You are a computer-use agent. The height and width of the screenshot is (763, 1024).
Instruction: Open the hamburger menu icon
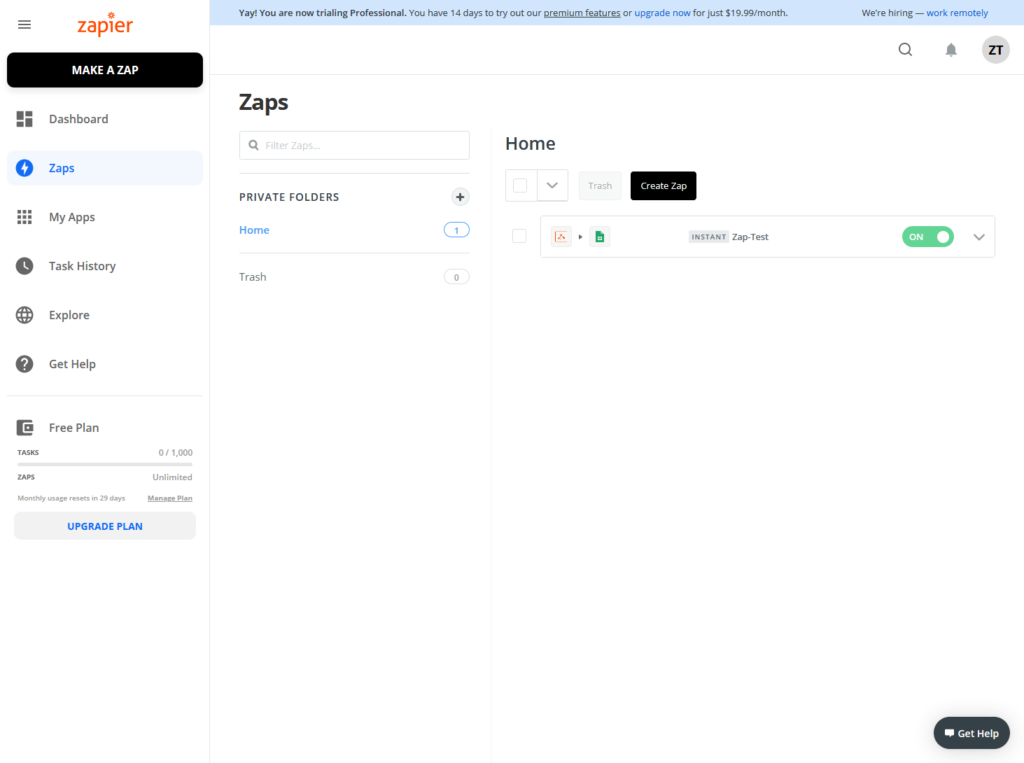24,25
